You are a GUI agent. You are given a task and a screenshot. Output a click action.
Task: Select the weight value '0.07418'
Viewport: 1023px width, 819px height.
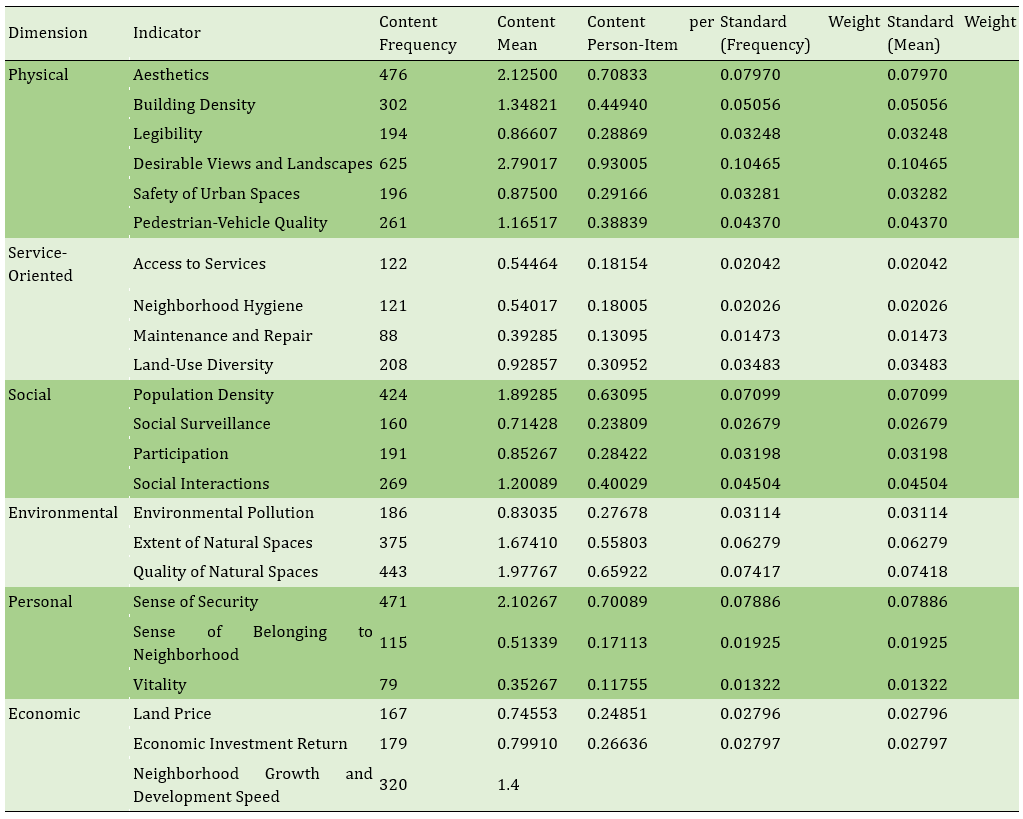click(917, 572)
